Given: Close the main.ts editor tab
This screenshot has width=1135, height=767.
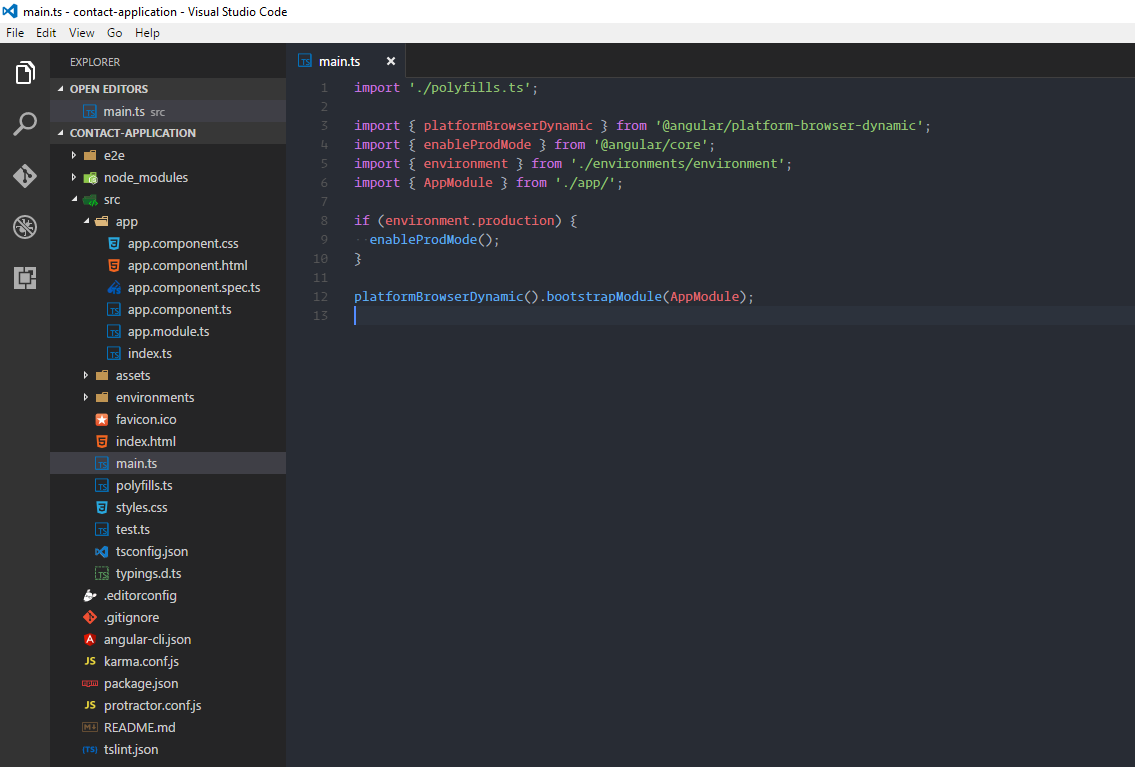Looking at the screenshot, I should click(391, 61).
